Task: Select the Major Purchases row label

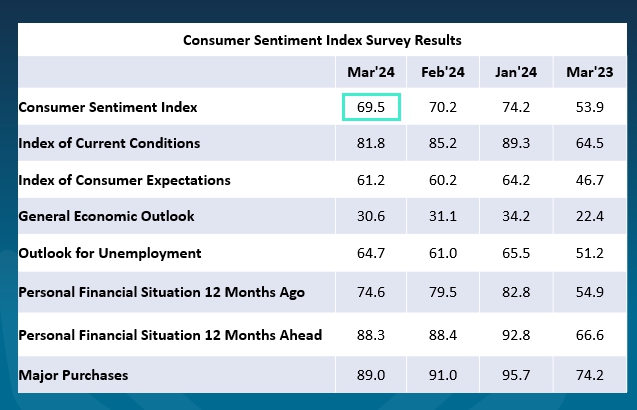Action: point(73,375)
